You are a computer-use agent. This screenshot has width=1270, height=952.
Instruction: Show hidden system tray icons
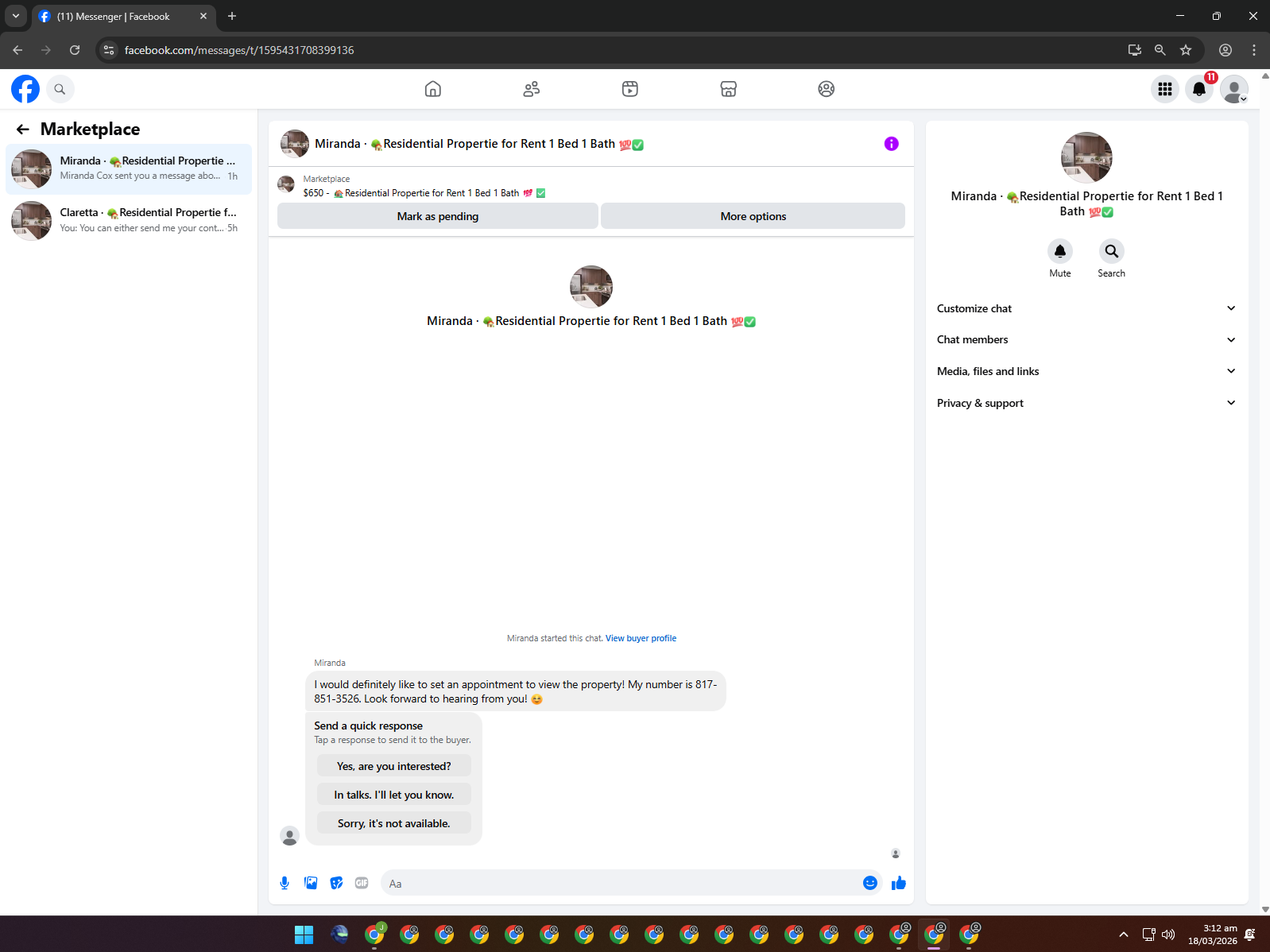(x=1124, y=935)
